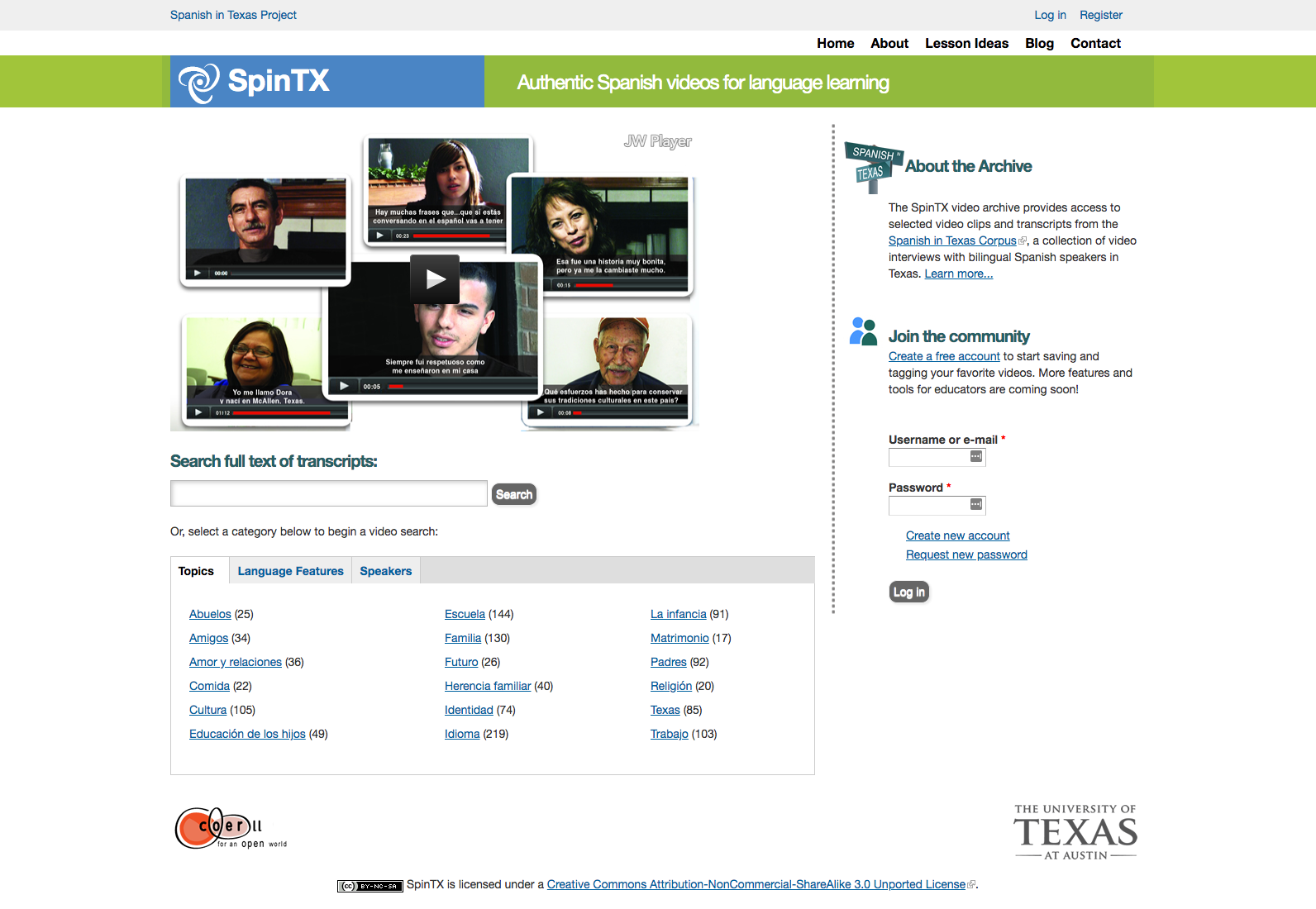1316x909 pixels.
Task: Open the Amor y relaciones topic
Action: (236, 662)
